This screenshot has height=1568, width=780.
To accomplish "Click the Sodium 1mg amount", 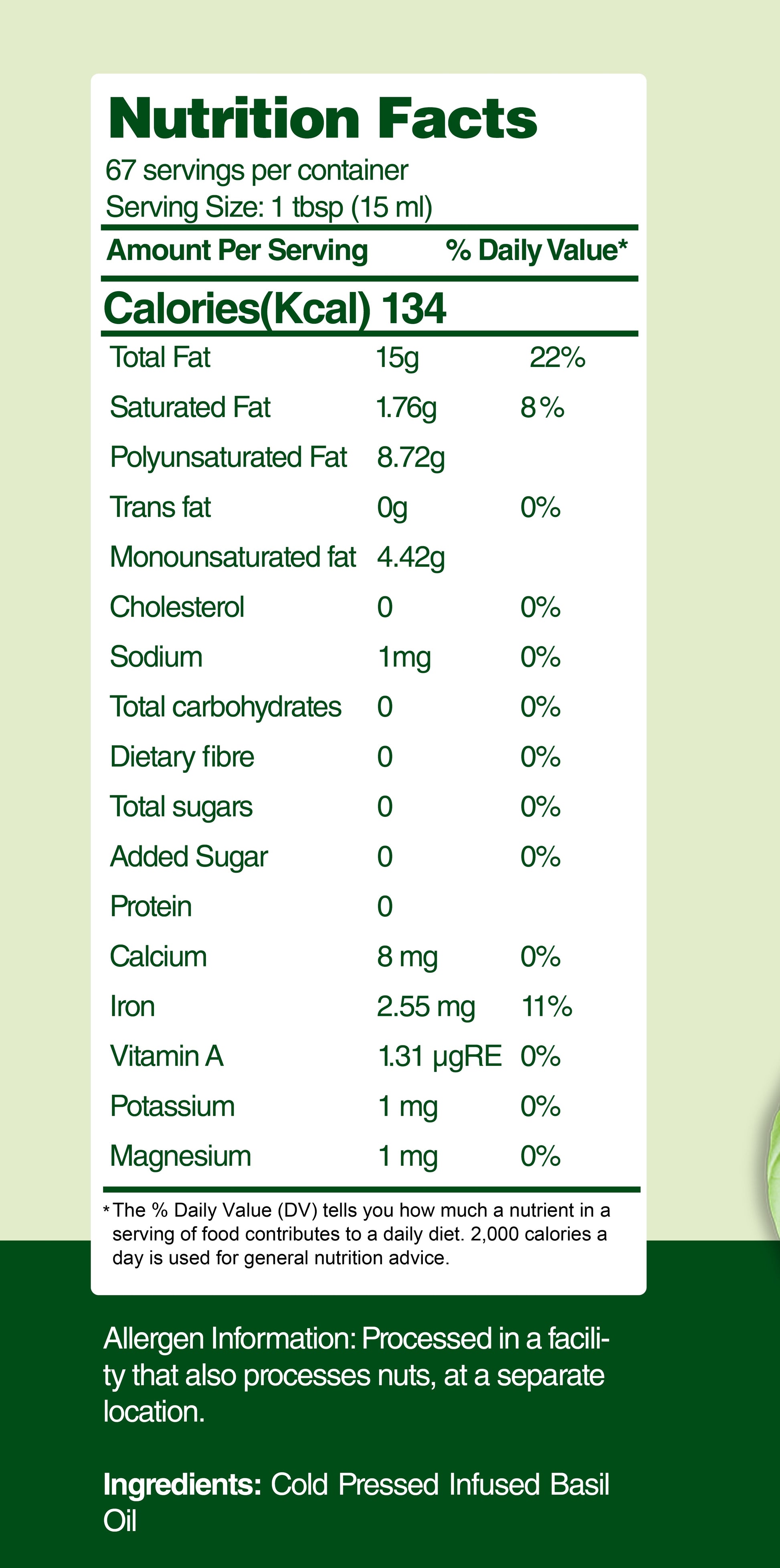I will [404, 657].
